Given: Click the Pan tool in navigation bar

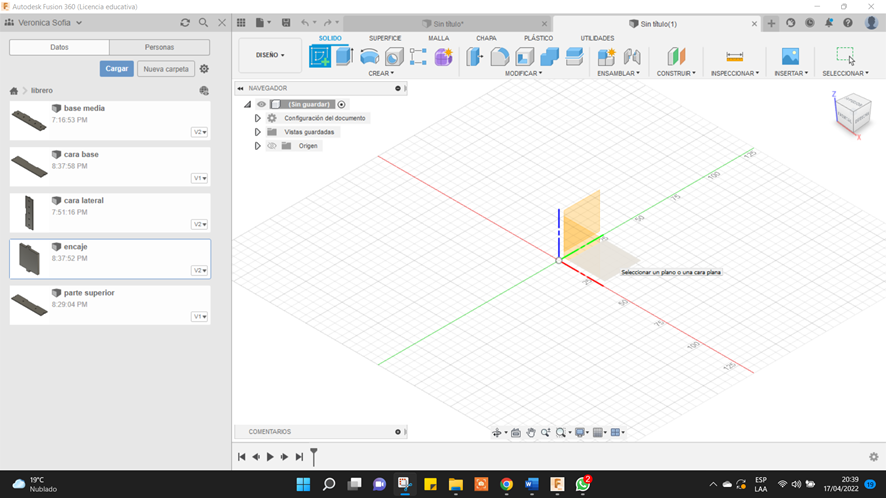Looking at the screenshot, I should [531, 432].
